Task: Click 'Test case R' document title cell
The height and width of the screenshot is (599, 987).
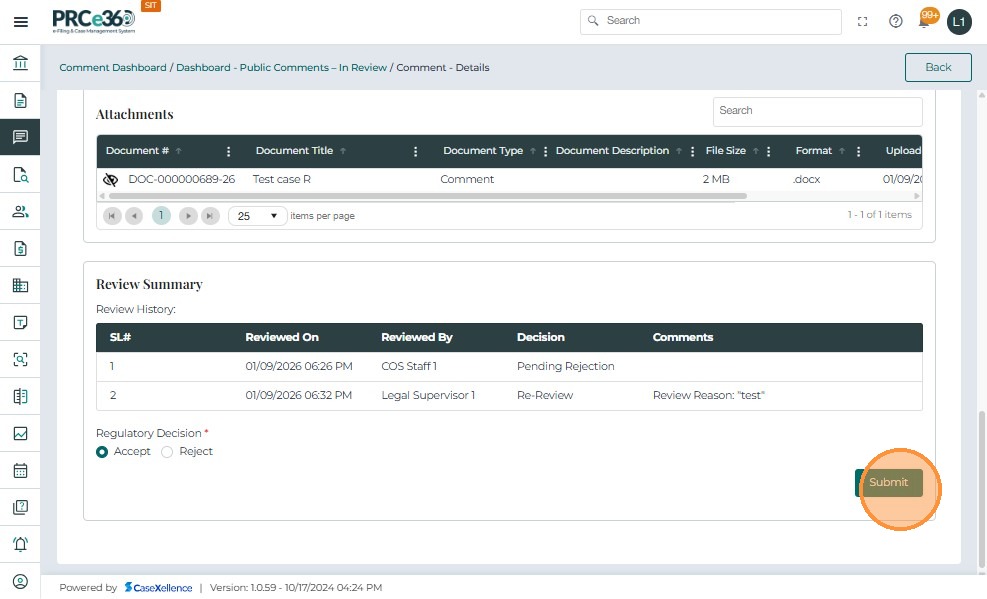Action: [281, 179]
